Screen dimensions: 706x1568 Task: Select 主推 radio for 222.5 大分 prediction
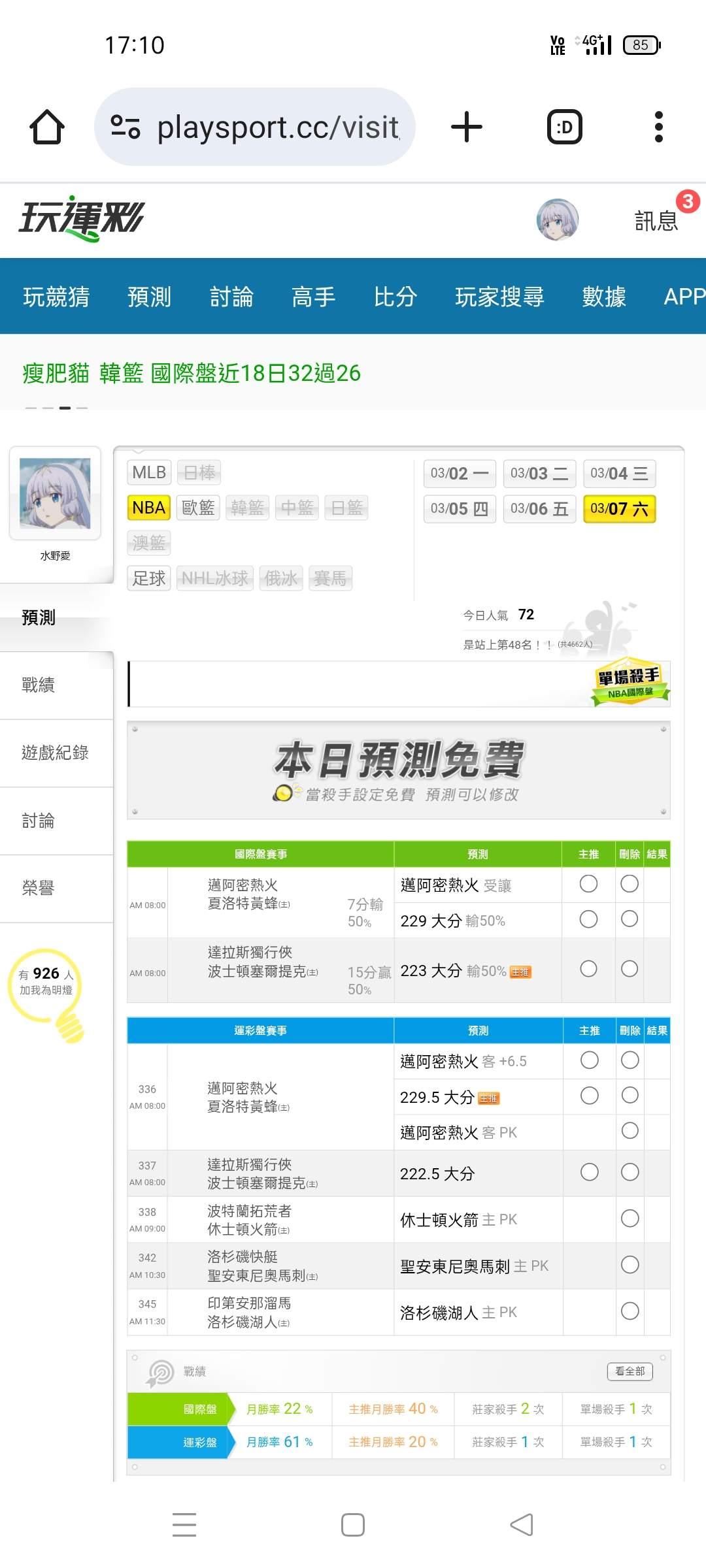click(x=589, y=1173)
